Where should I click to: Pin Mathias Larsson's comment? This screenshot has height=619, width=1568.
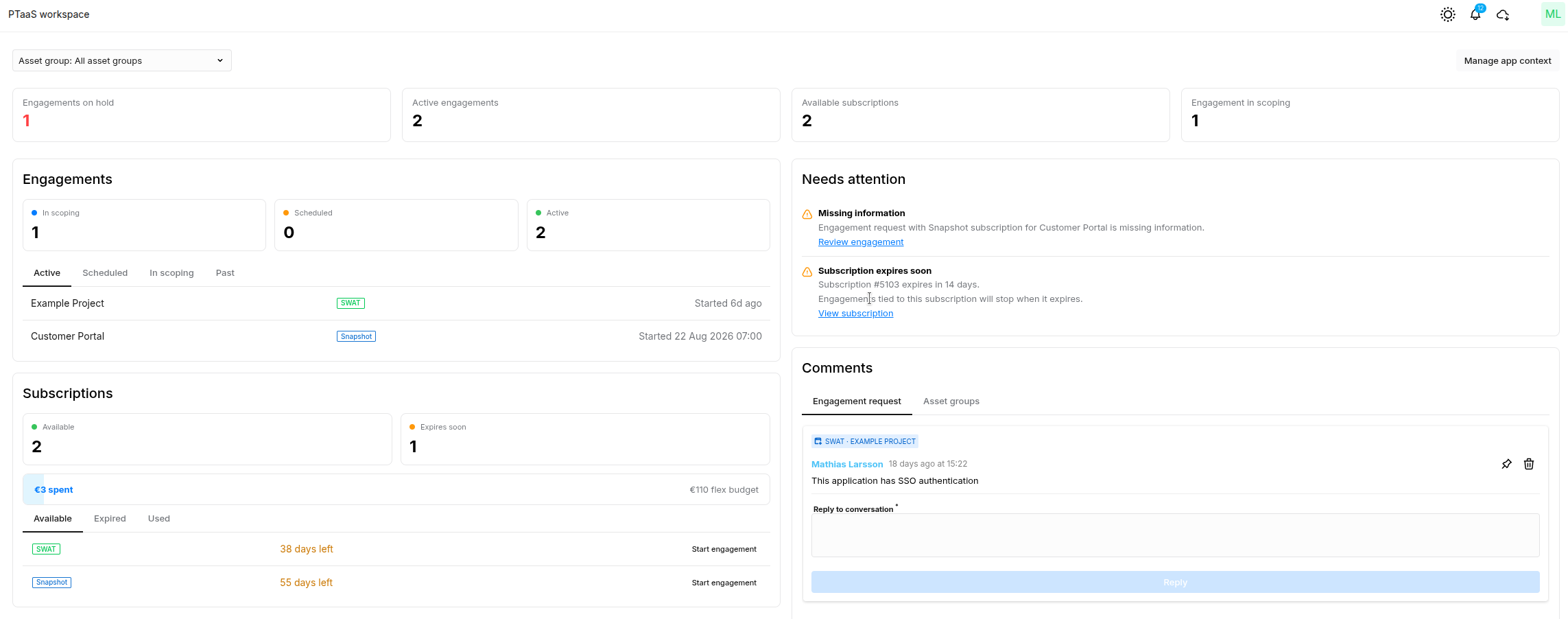1506,464
